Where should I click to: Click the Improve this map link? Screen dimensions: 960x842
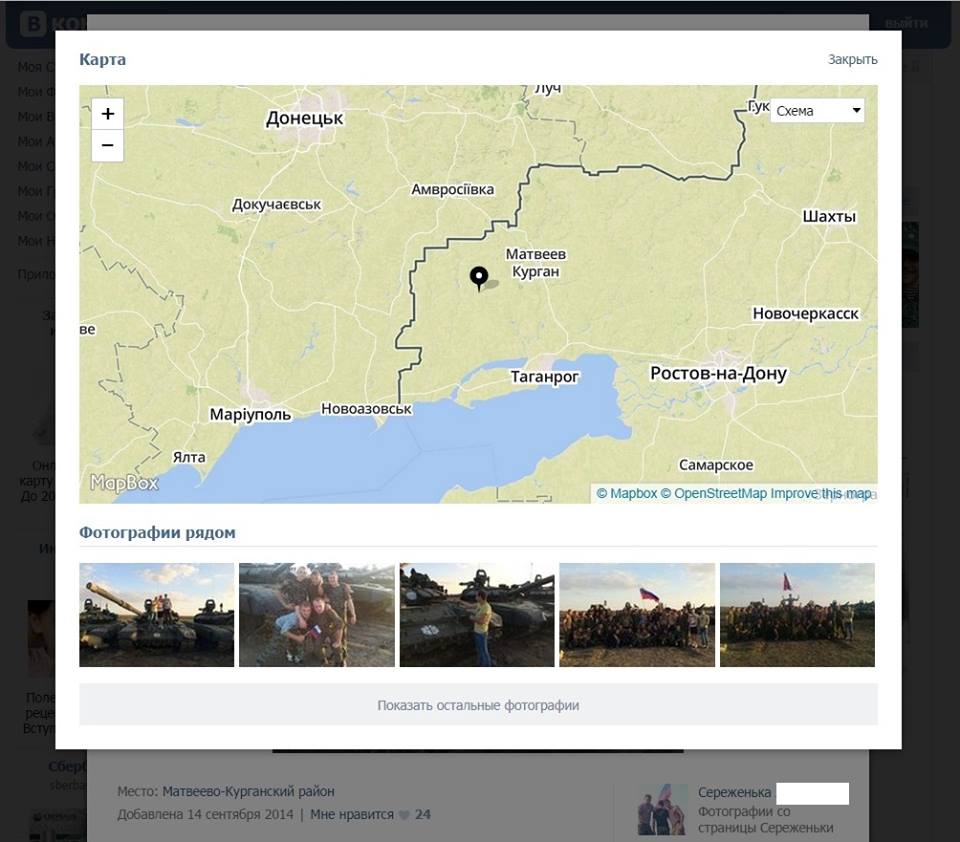pyautogui.click(x=820, y=493)
